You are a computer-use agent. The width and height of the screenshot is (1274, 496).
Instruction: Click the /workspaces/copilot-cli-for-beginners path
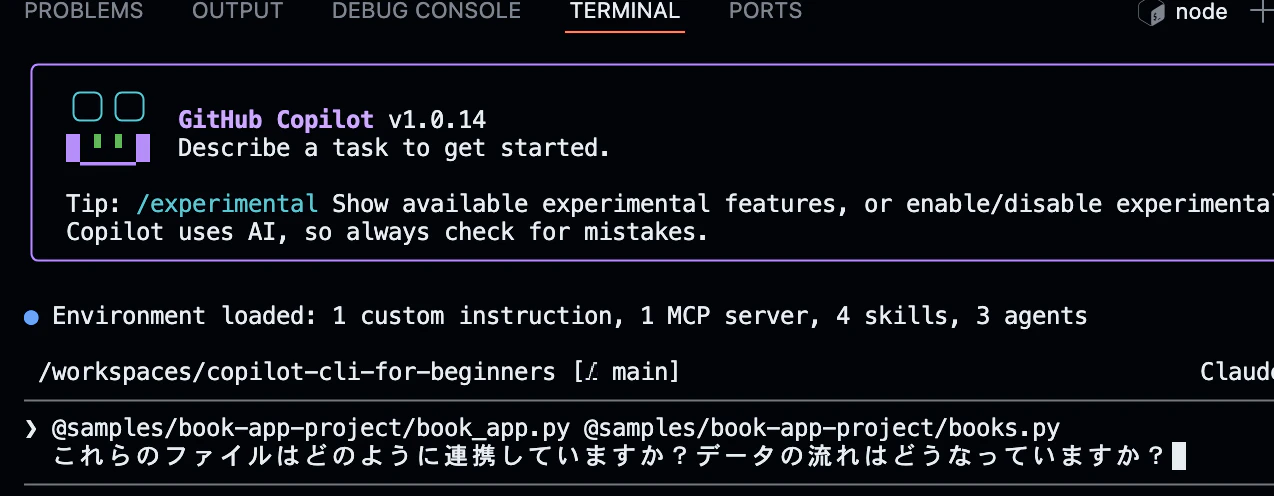(296, 373)
